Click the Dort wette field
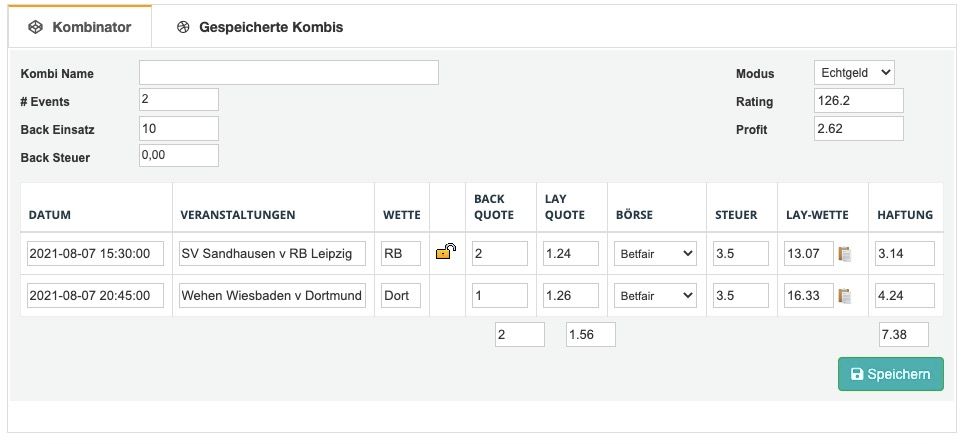 pos(401,295)
